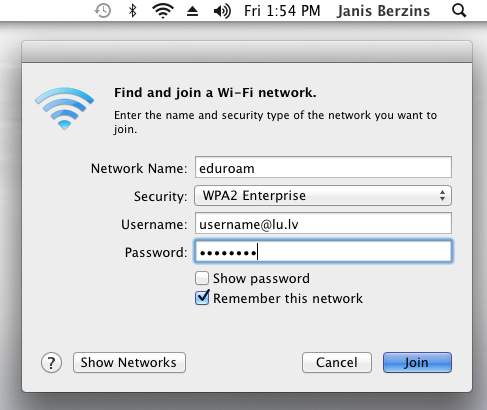Open the Wi-Fi status menu
The image size is (487, 410).
pyautogui.click(x=162, y=11)
